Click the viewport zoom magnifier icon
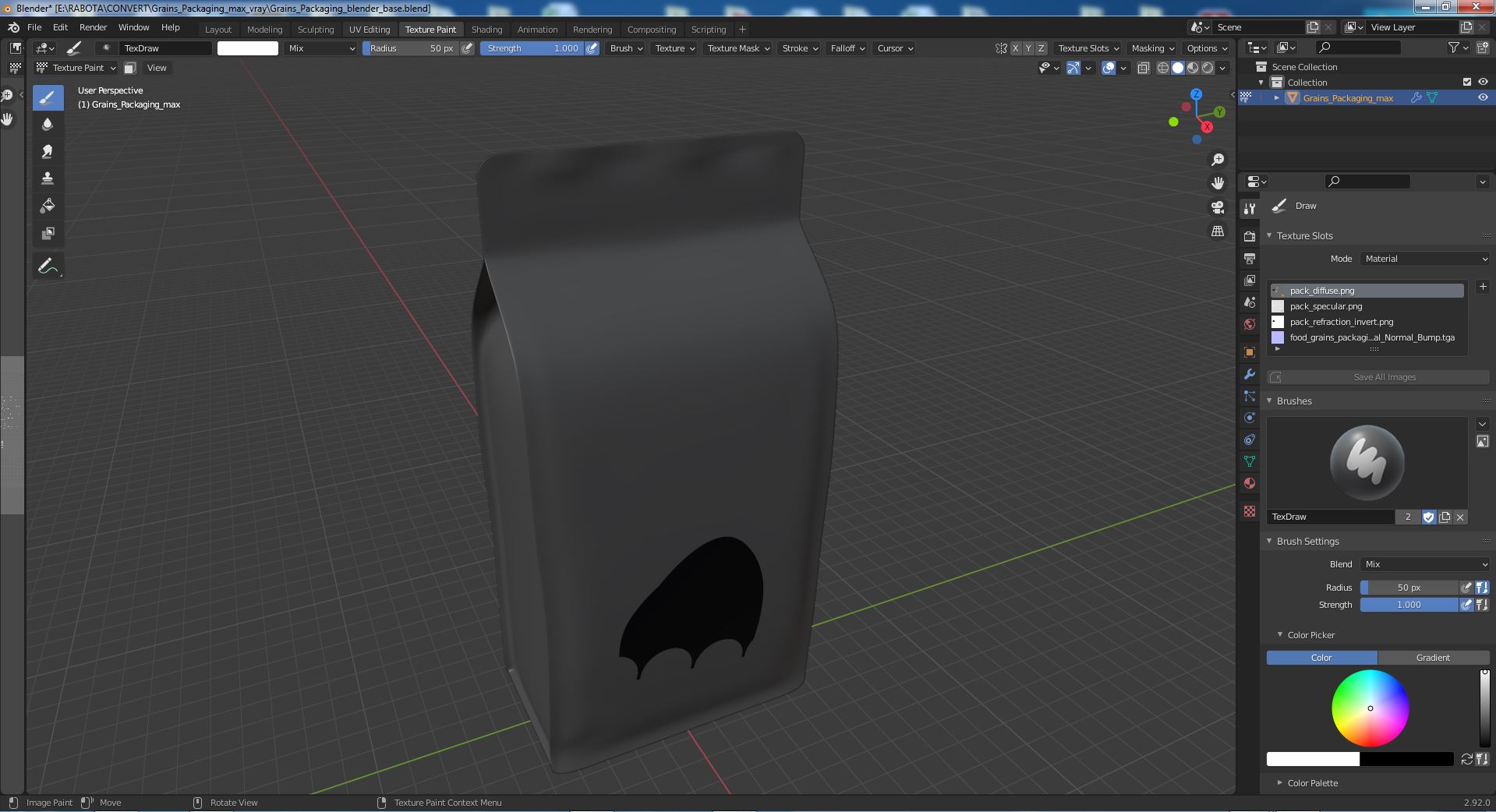The height and width of the screenshot is (812, 1496). (x=1217, y=160)
